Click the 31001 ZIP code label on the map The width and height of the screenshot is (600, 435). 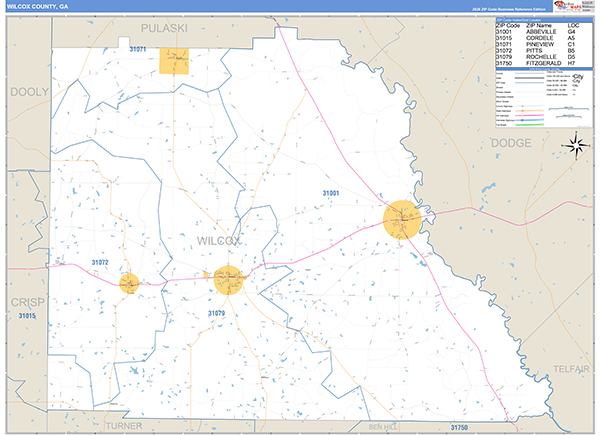pos(331,193)
